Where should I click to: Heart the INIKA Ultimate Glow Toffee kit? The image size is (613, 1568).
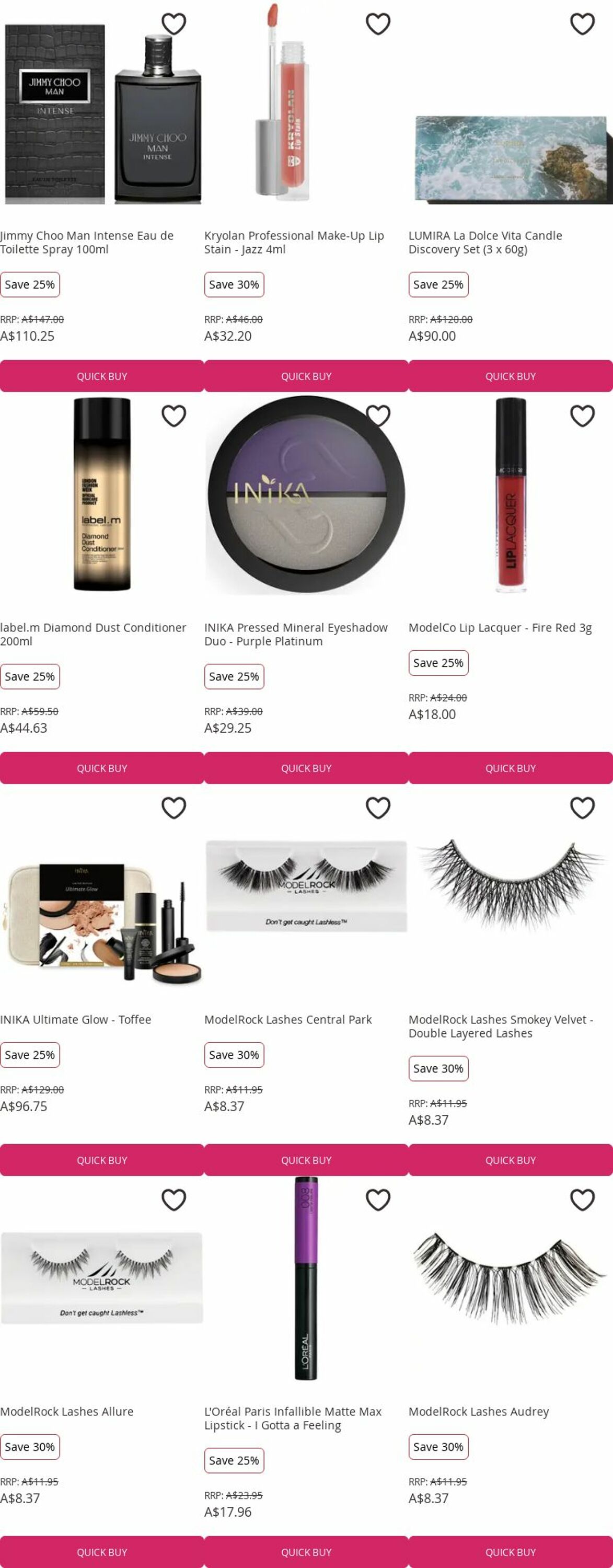[x=174, y=808]
